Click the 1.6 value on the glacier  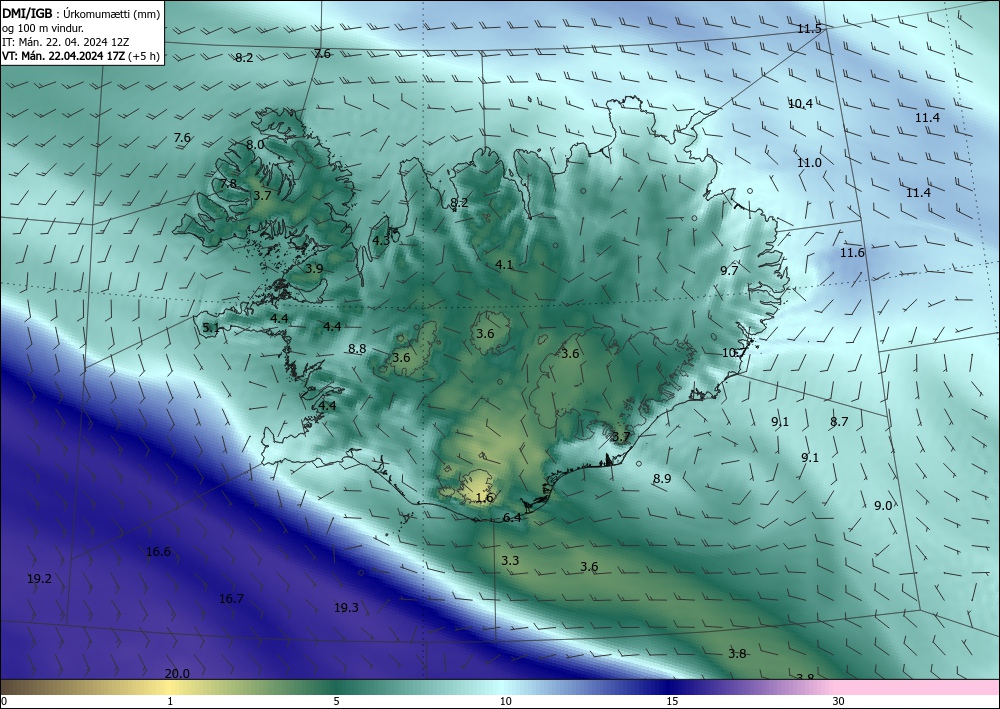point(485,497)
